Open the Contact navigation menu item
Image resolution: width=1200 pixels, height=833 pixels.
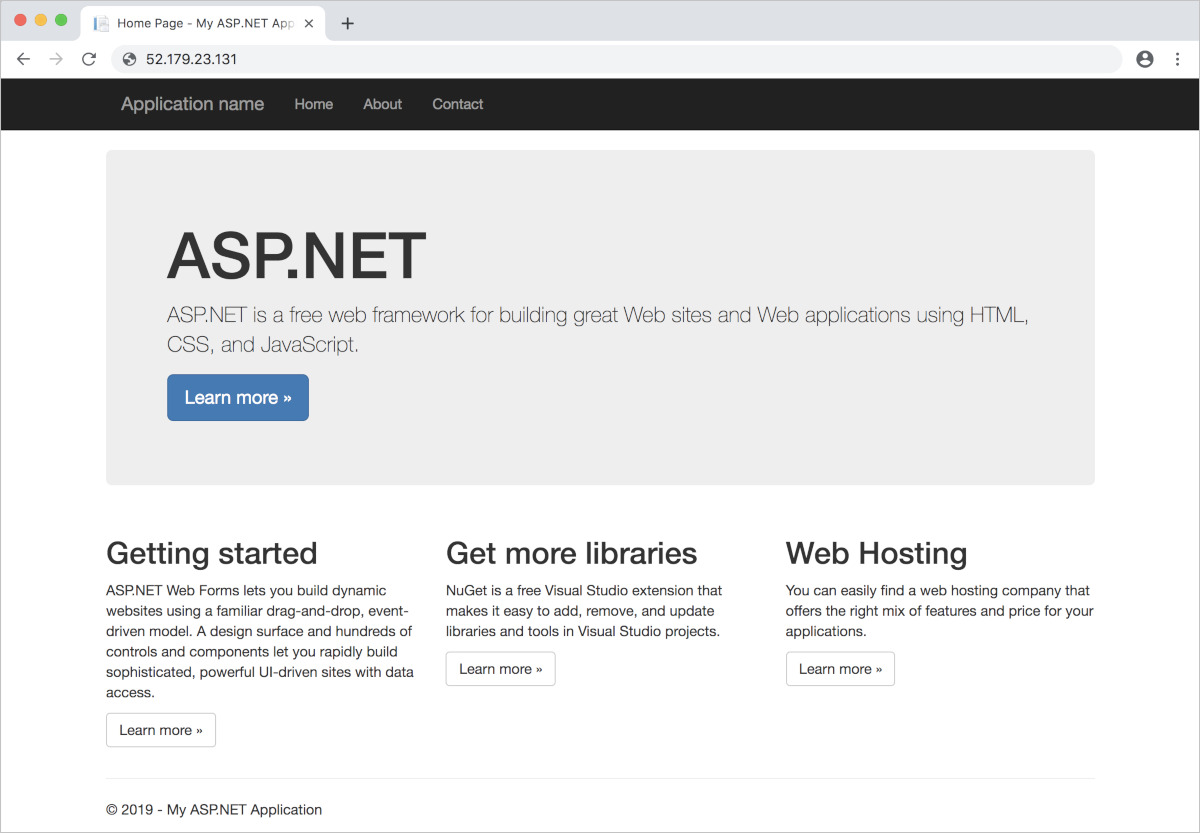[457, 104]
